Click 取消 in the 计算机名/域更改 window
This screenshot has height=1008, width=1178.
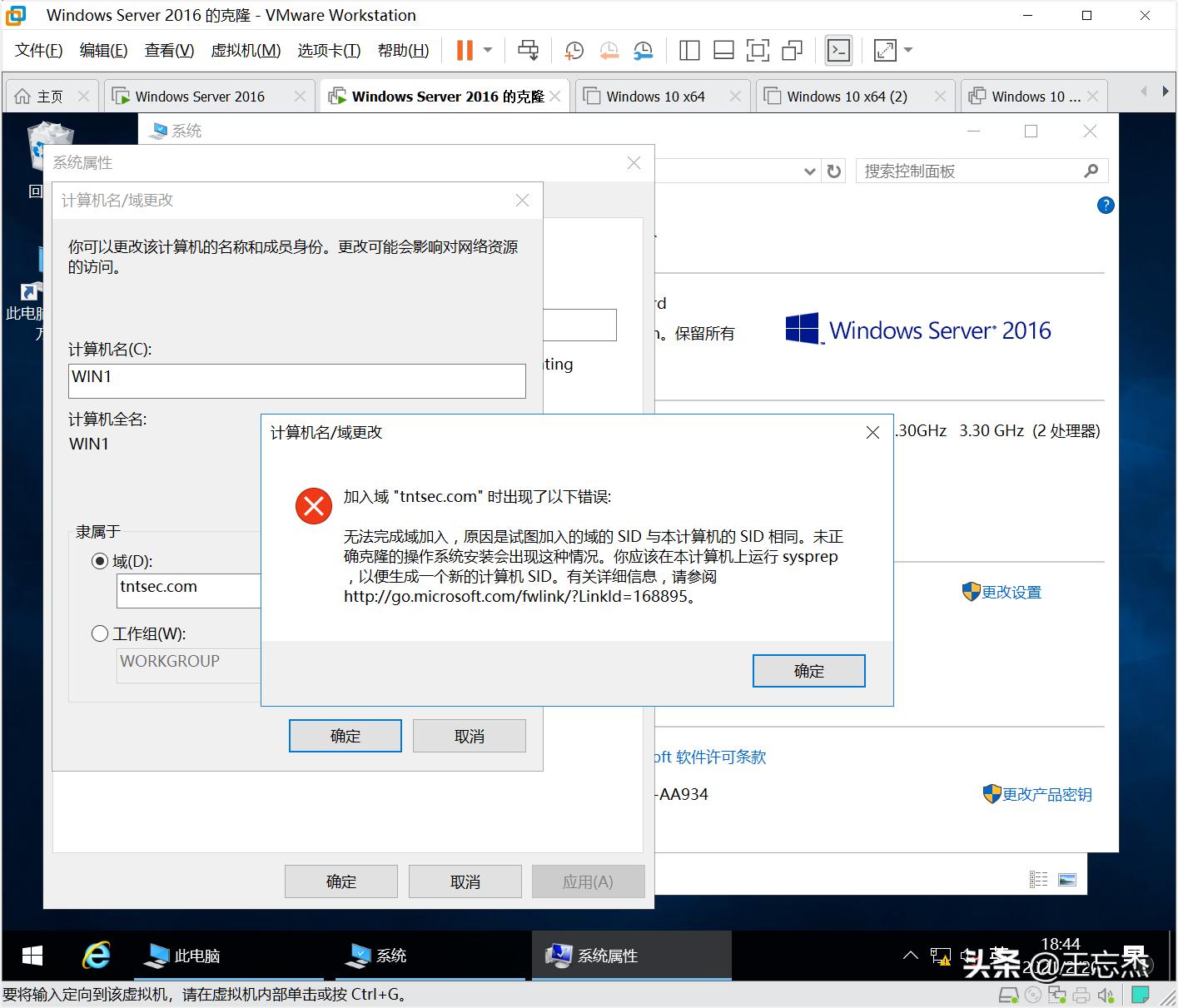(x=470, y=736)
